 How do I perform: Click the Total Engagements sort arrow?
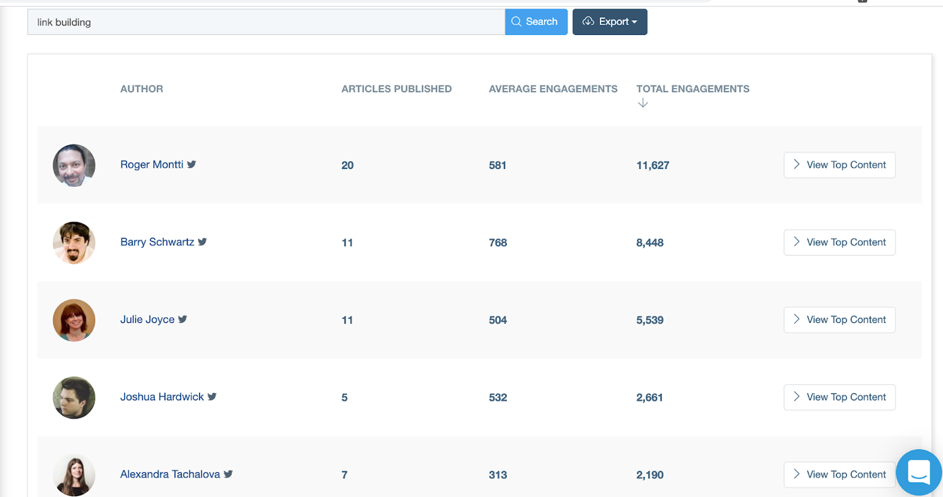643,103
